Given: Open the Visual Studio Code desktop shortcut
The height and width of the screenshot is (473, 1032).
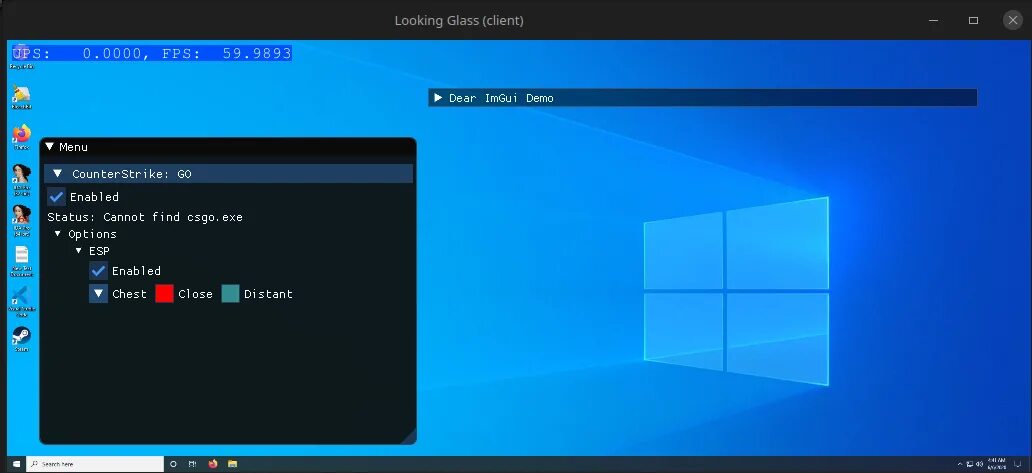Looking at the screenshot, I should click(x=22, y=300).
